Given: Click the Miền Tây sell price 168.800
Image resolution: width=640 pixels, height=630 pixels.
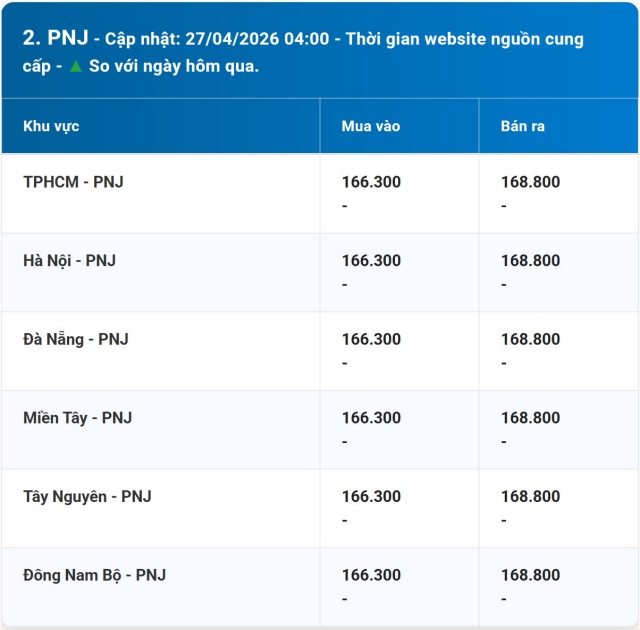Looking at the screenshot, I should click(530, 418).
